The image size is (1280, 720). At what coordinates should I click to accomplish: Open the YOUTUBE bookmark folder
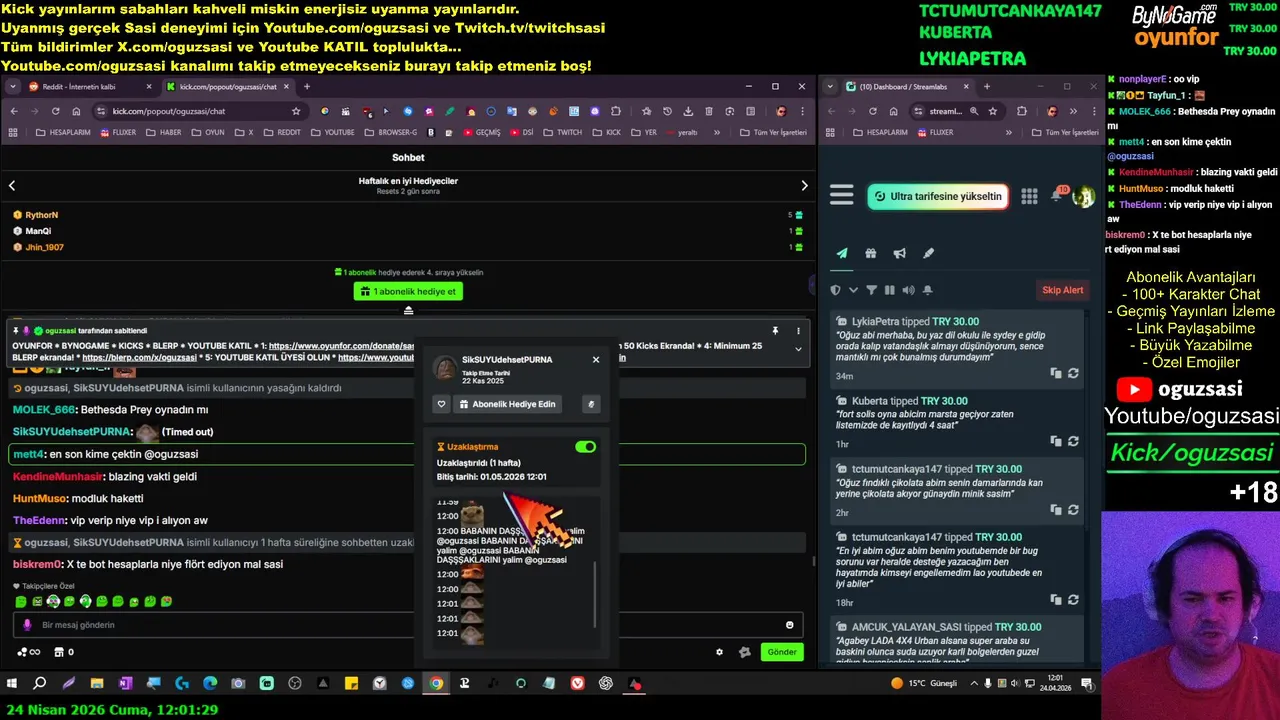[x=333, y=132]
